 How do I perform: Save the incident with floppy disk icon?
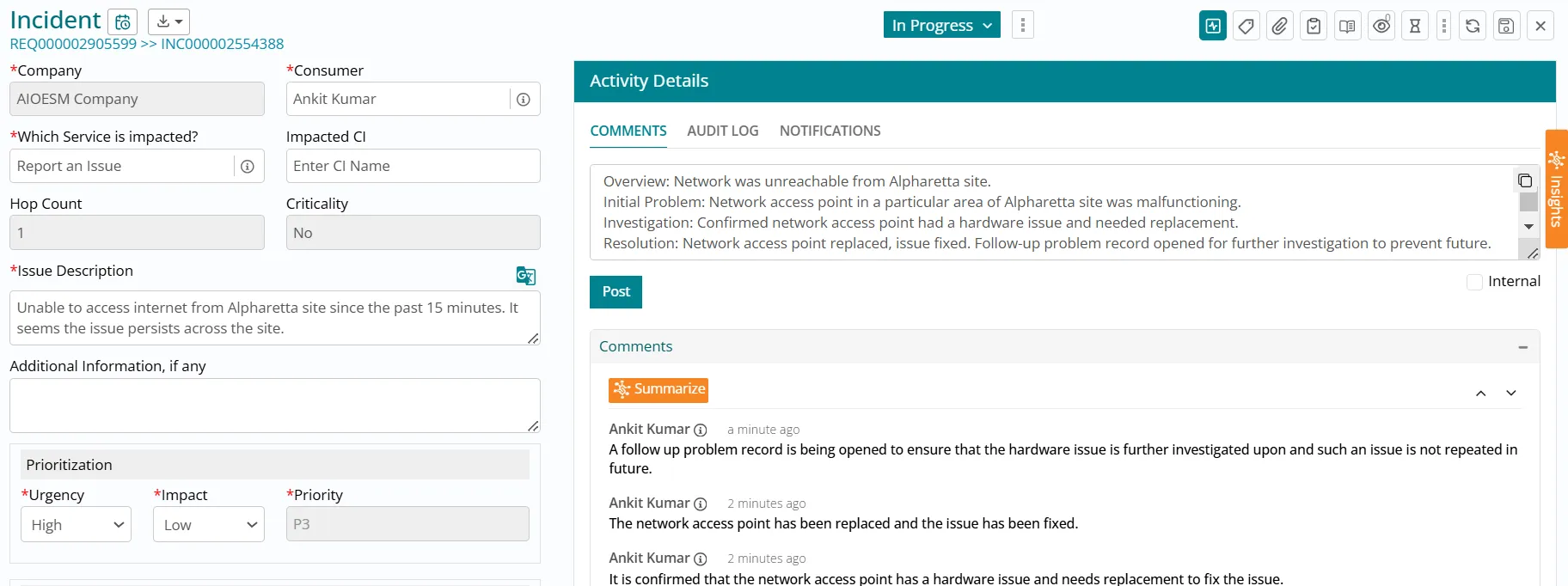click(x=1506, y=26)
